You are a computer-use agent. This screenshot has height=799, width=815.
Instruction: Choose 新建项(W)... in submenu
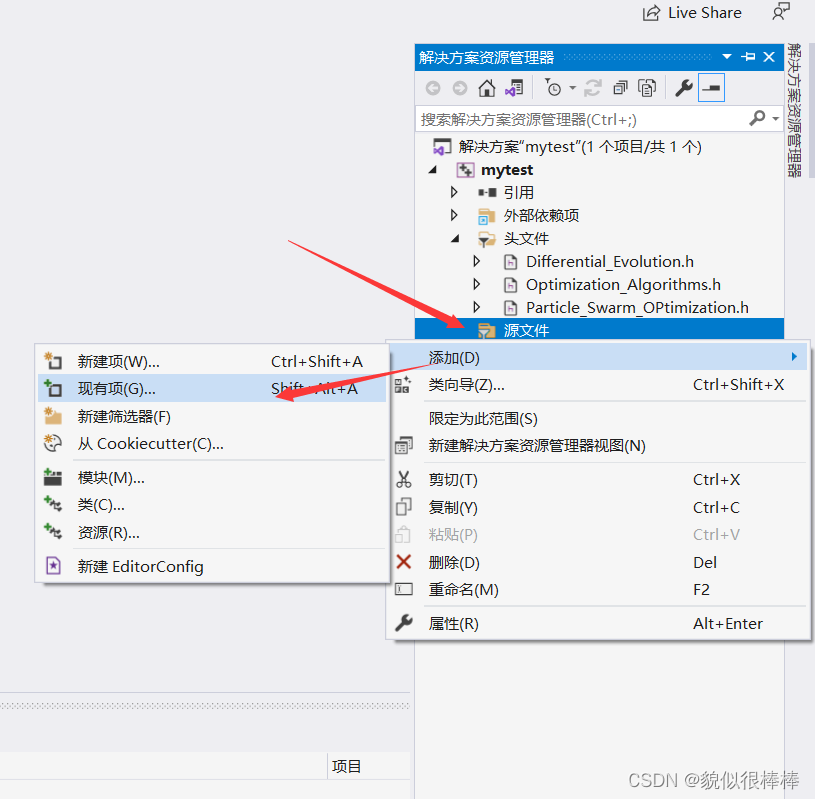(x=212, y=361)
